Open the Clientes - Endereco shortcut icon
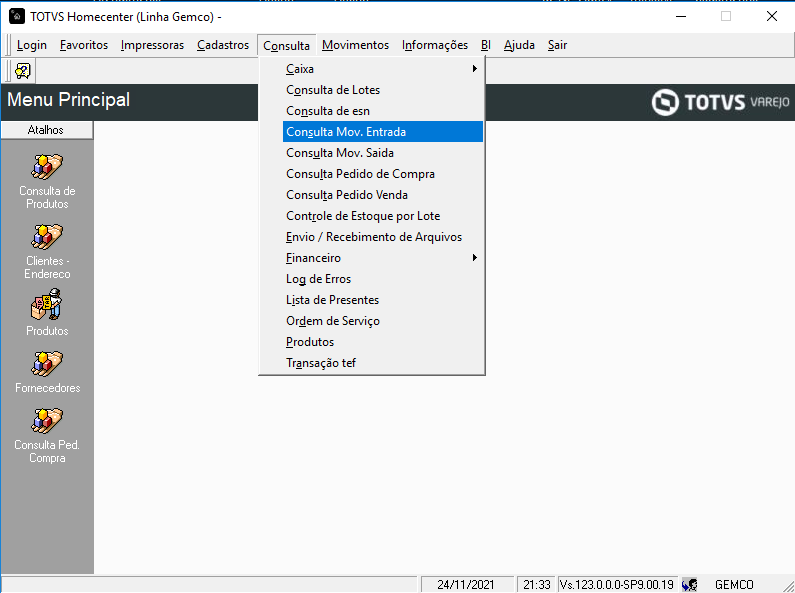Screen dimensions: 795x593 (x=47, y=237)
